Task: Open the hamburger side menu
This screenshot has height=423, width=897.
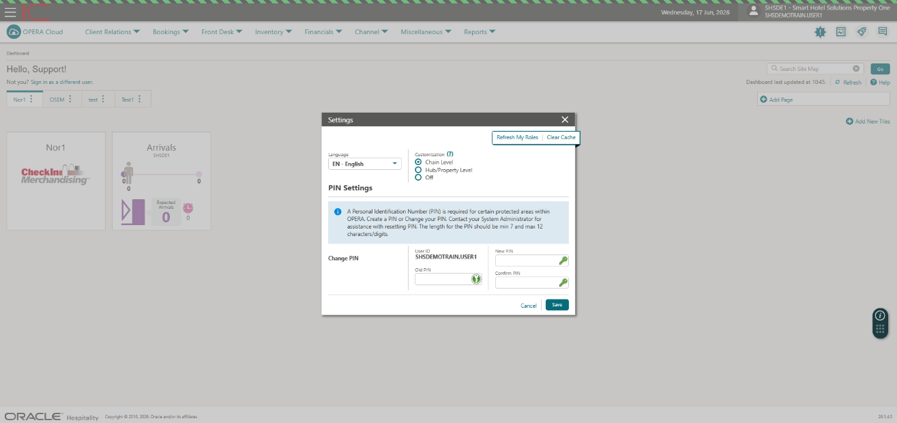Action: click(10, 12)
